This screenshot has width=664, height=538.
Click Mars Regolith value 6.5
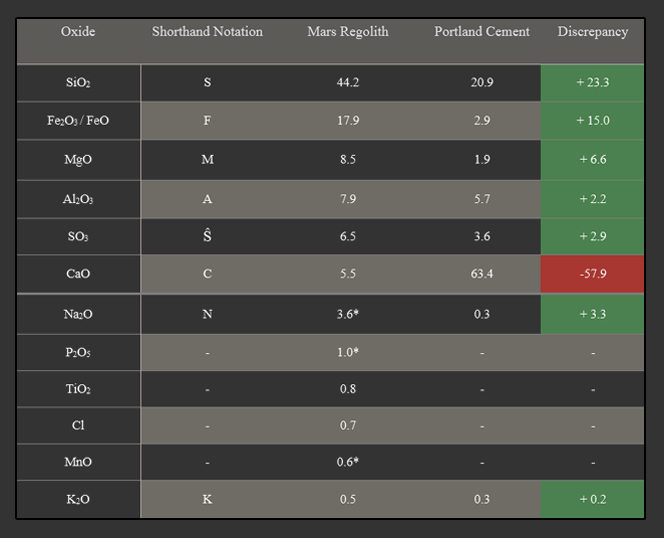click(348, 236)
